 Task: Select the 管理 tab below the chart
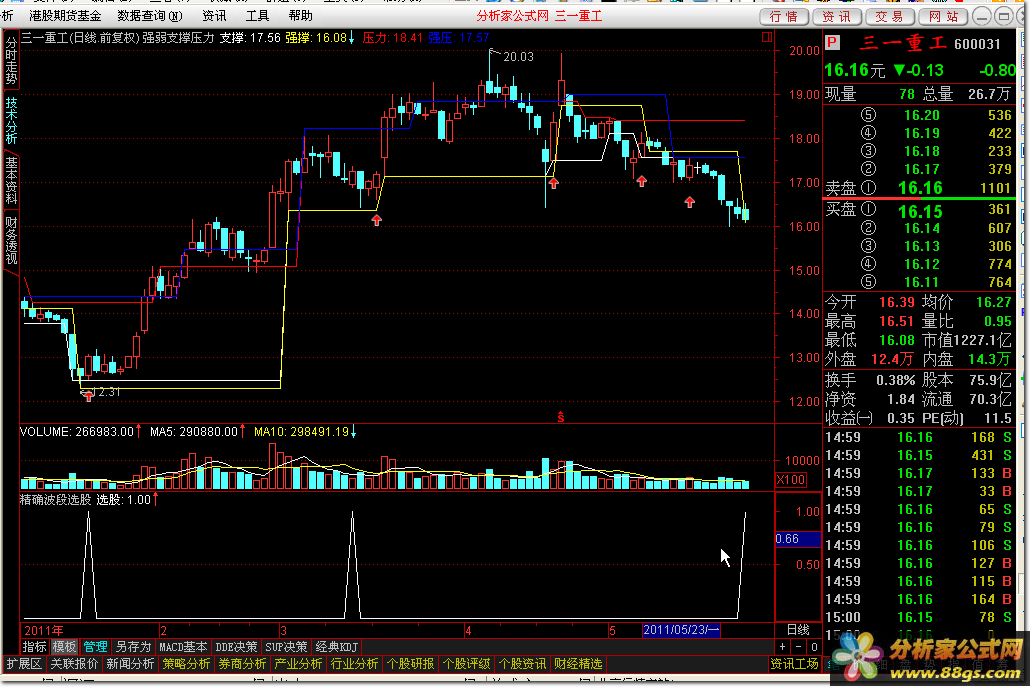(95, 647)
